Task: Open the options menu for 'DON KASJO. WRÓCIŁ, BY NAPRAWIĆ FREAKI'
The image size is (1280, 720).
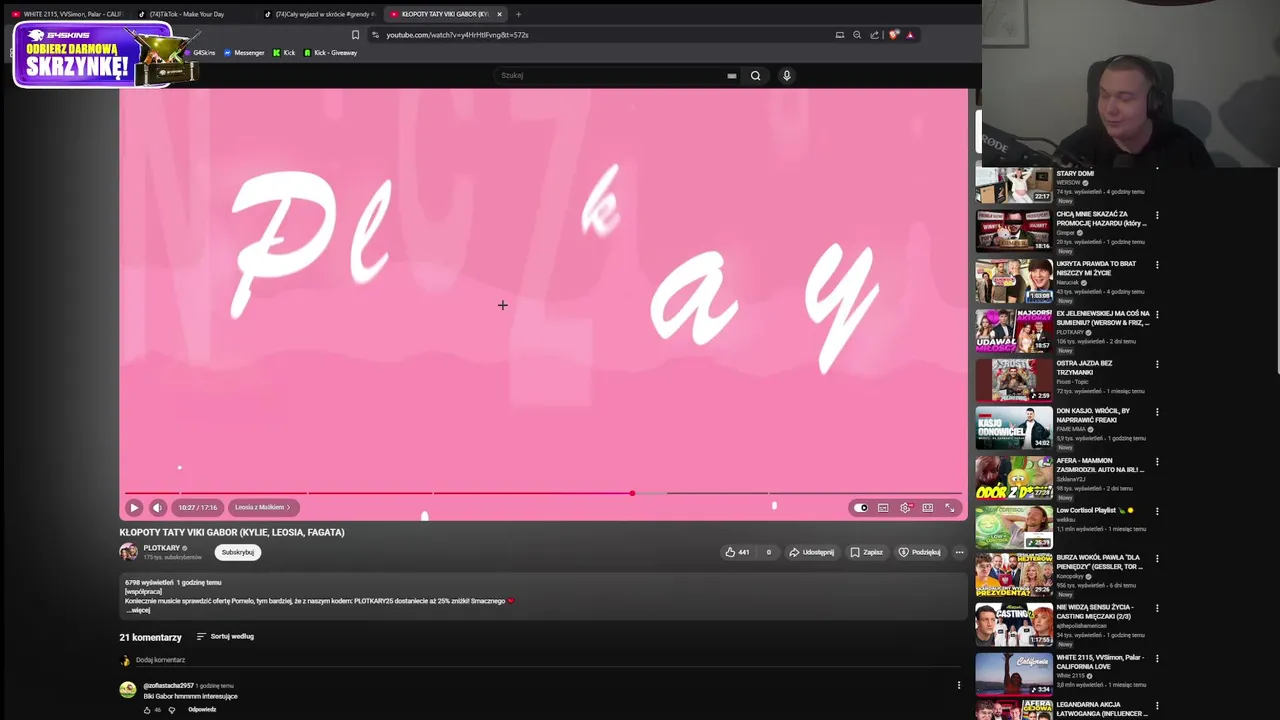Action: tap(1157, 412)
